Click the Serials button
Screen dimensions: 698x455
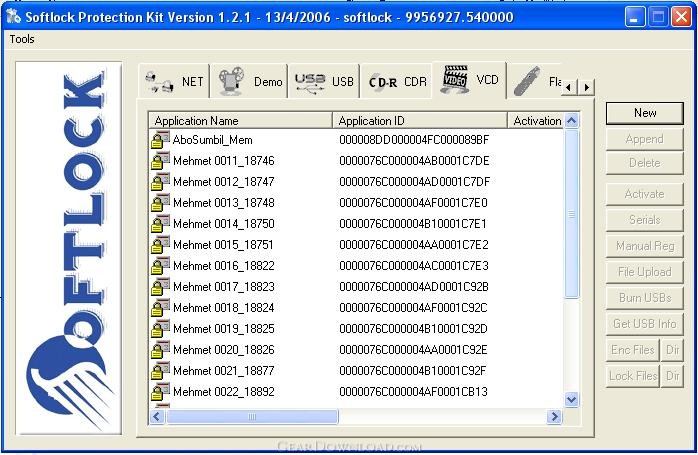pos(645,220)
